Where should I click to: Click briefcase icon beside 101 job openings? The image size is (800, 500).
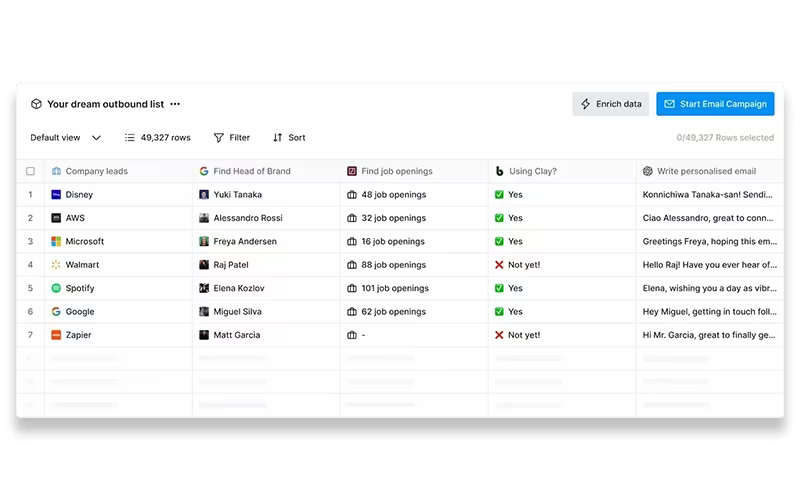tap(352, 289)
